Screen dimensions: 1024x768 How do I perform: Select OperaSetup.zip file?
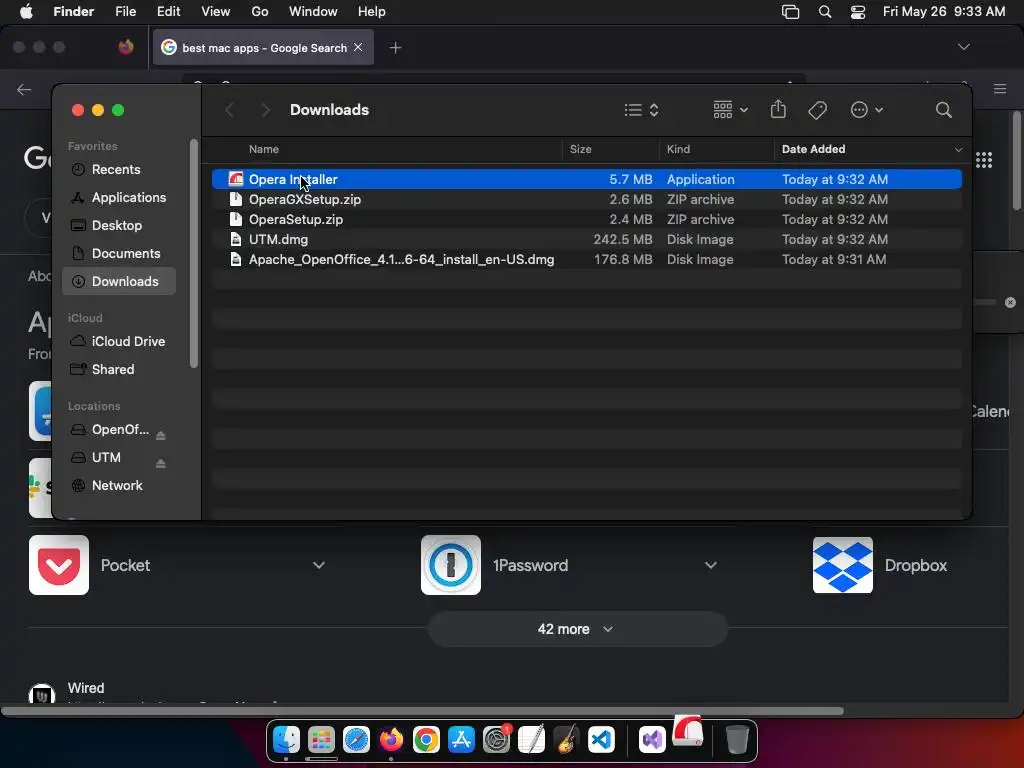tap(586, 219)
